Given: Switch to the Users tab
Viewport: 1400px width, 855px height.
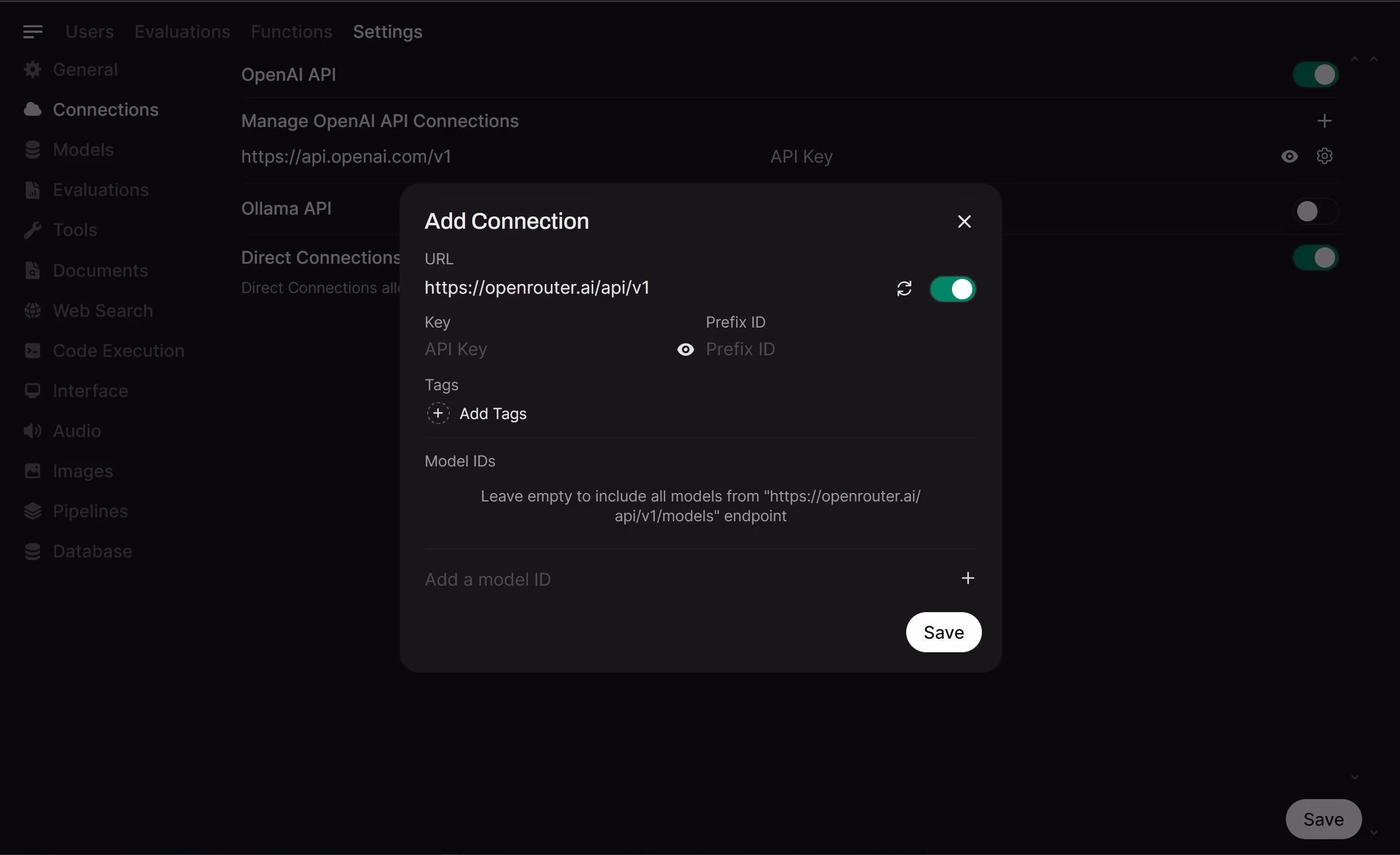Looking at the screenshot, I should (89, 32).
